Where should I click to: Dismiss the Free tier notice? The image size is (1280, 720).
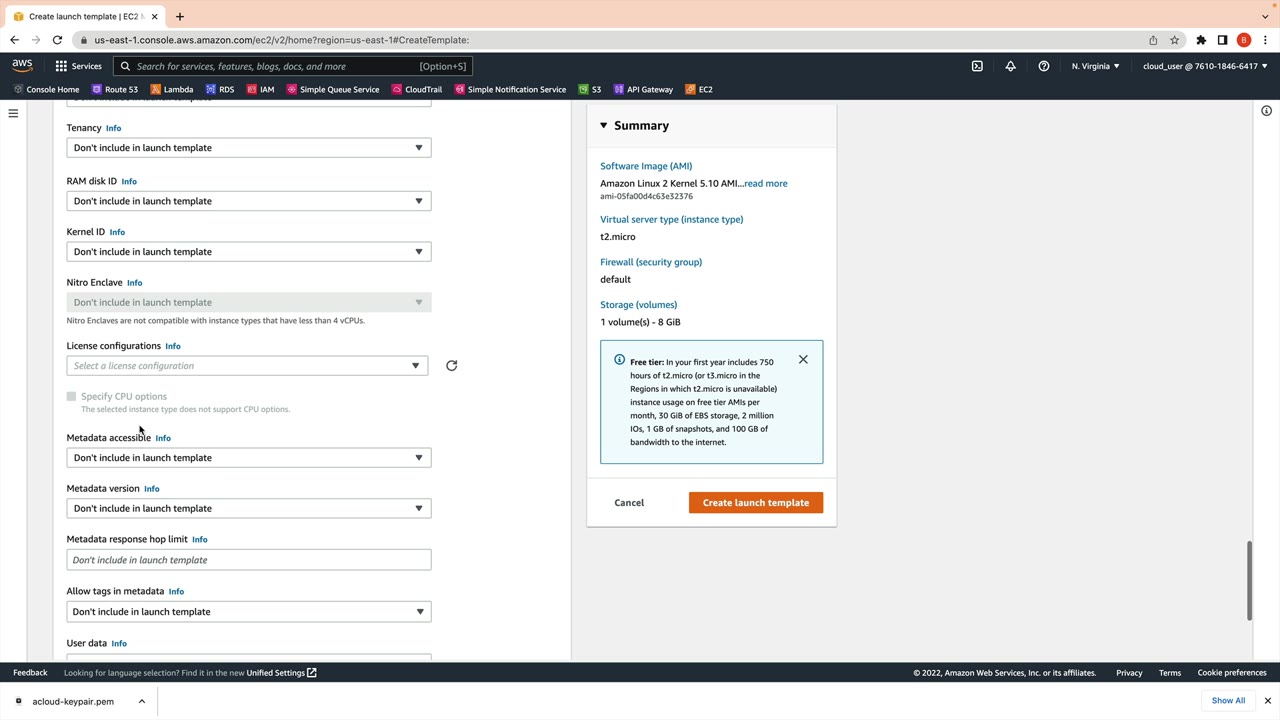(803, 360)
